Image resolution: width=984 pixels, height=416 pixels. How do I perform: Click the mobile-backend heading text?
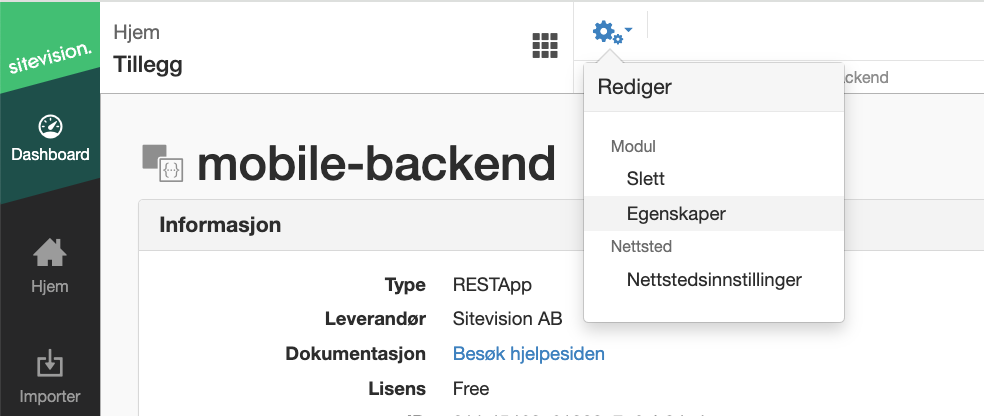pos(377,163)
